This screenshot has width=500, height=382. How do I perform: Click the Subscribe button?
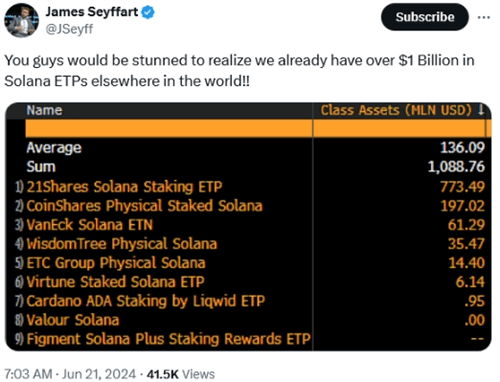pos(425,17)
